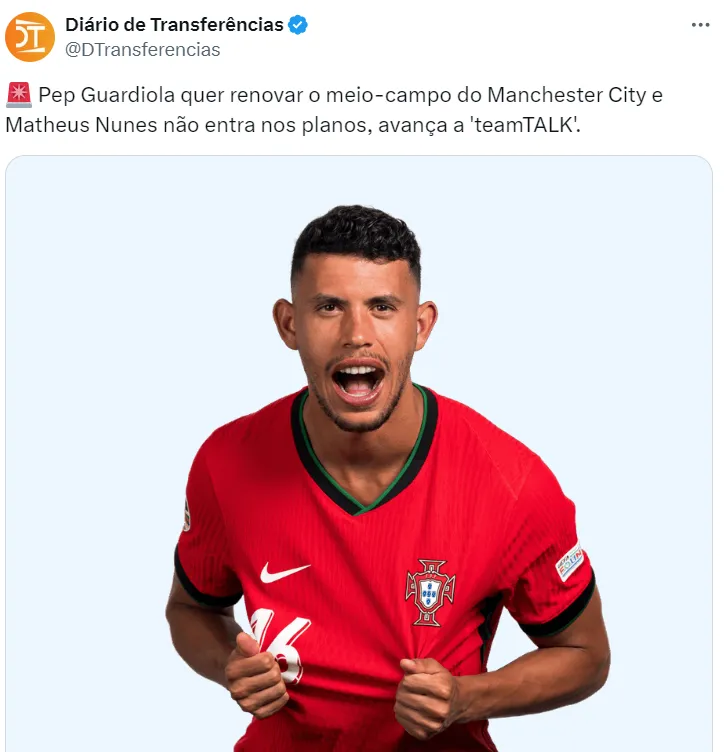Viewport: 728px width, 752px height.
Task: Open the @DTransferencias handle link
Action: [142, 50]
